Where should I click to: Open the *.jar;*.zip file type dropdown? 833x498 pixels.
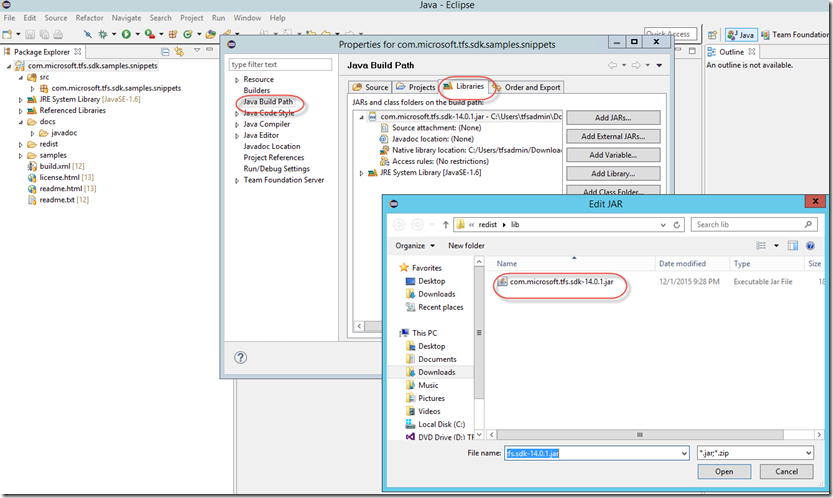[x=755, y=453]
